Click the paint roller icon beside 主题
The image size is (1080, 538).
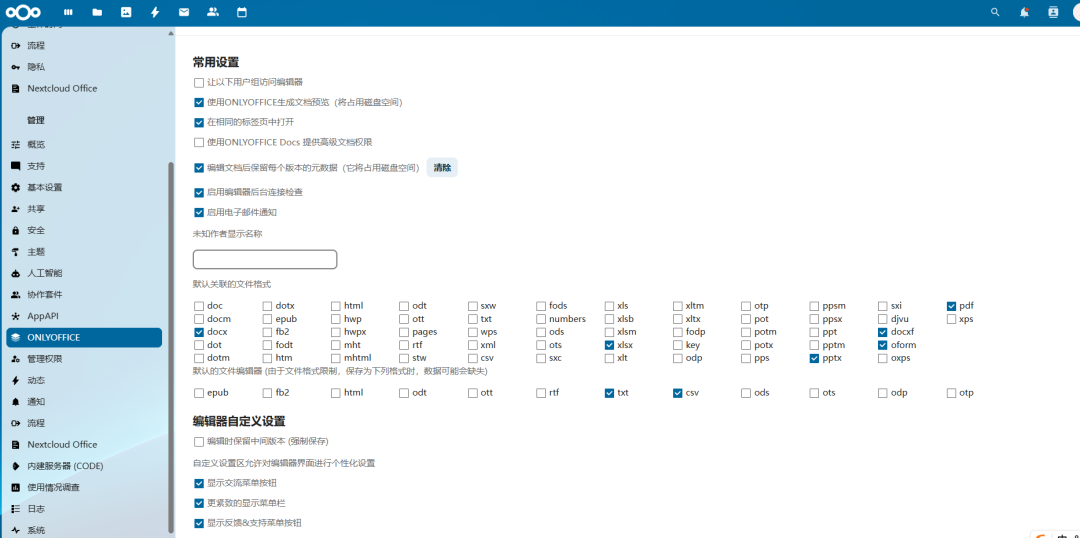coord(15,251)
